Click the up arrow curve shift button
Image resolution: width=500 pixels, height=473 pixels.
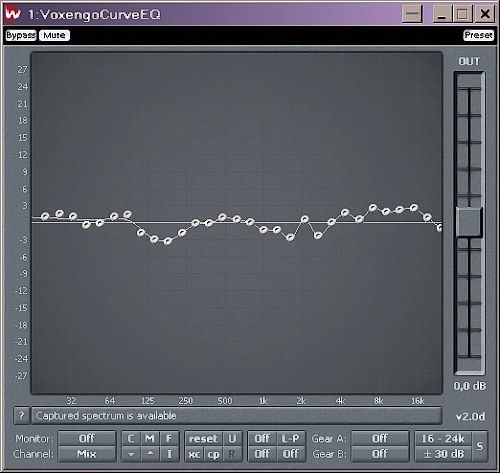coord(150,454)
